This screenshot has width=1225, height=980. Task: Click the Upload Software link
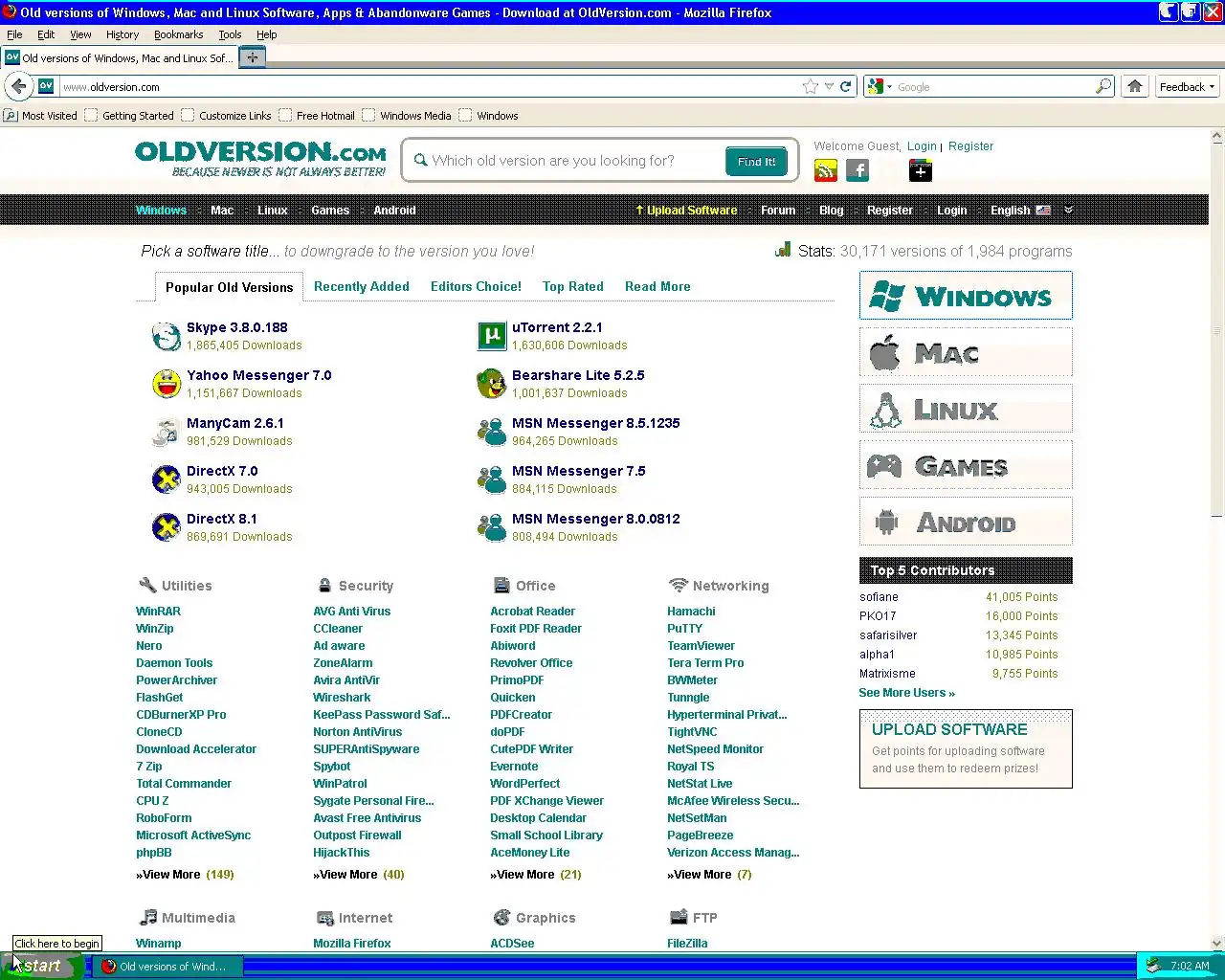[686, 210]
